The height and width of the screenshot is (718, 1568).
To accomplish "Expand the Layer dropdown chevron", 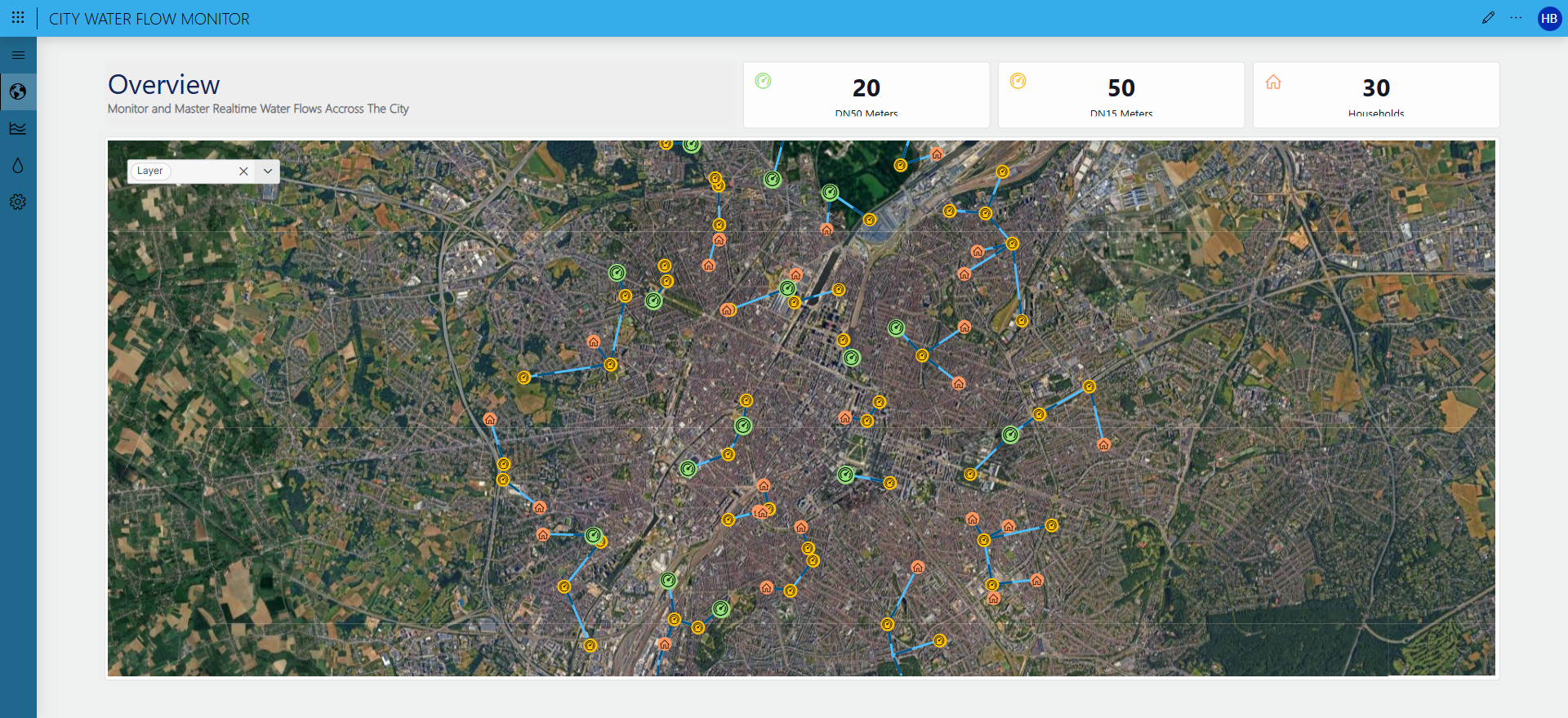I will click(268, 172).
